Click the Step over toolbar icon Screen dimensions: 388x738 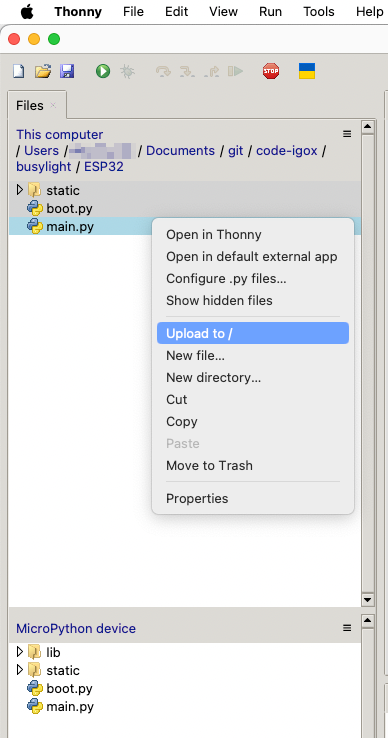click(163, 71)
